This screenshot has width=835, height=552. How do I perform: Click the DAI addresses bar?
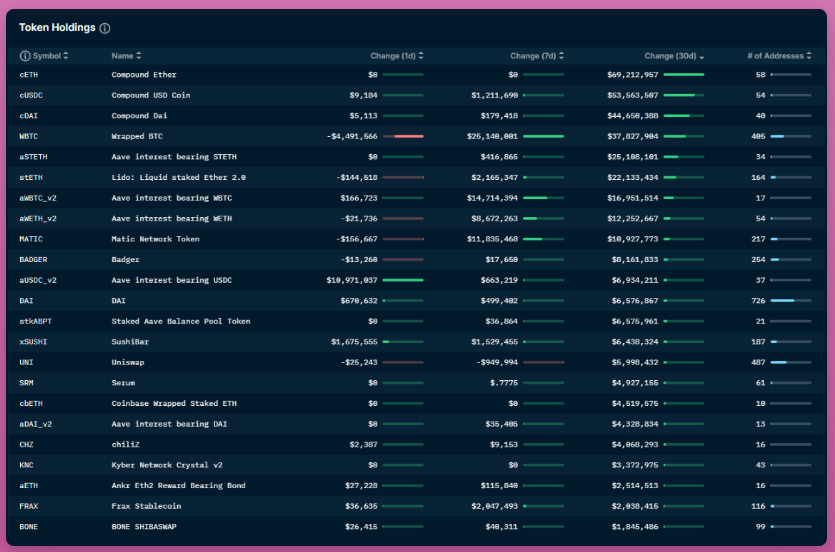791,301
